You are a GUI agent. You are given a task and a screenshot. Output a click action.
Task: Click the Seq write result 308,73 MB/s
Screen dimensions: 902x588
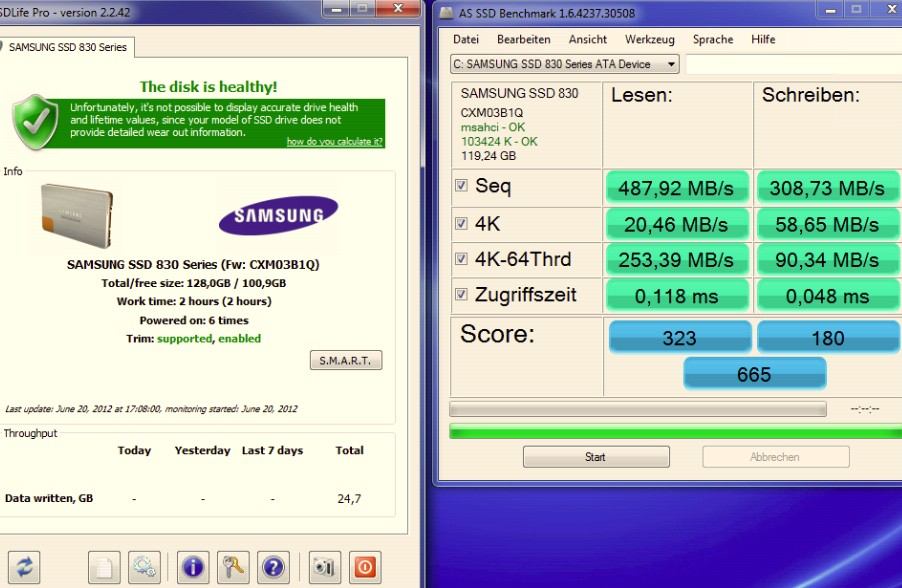pos(827,188)
